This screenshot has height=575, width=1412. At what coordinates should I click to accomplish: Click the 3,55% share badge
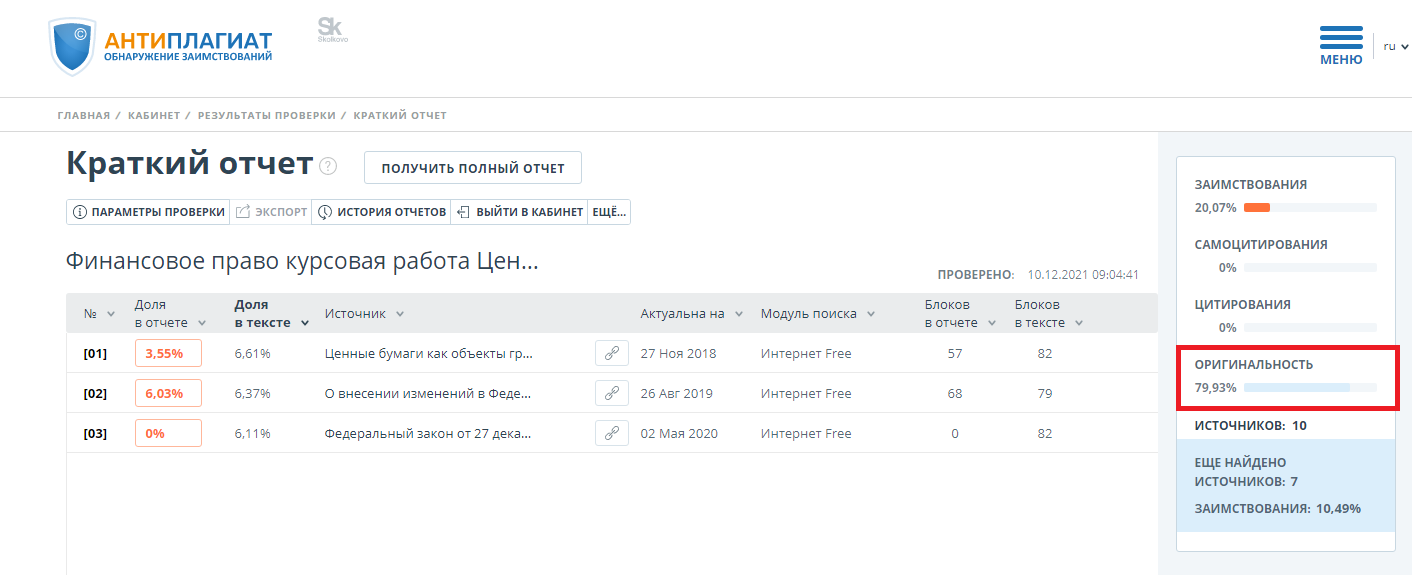coord(168,354)
